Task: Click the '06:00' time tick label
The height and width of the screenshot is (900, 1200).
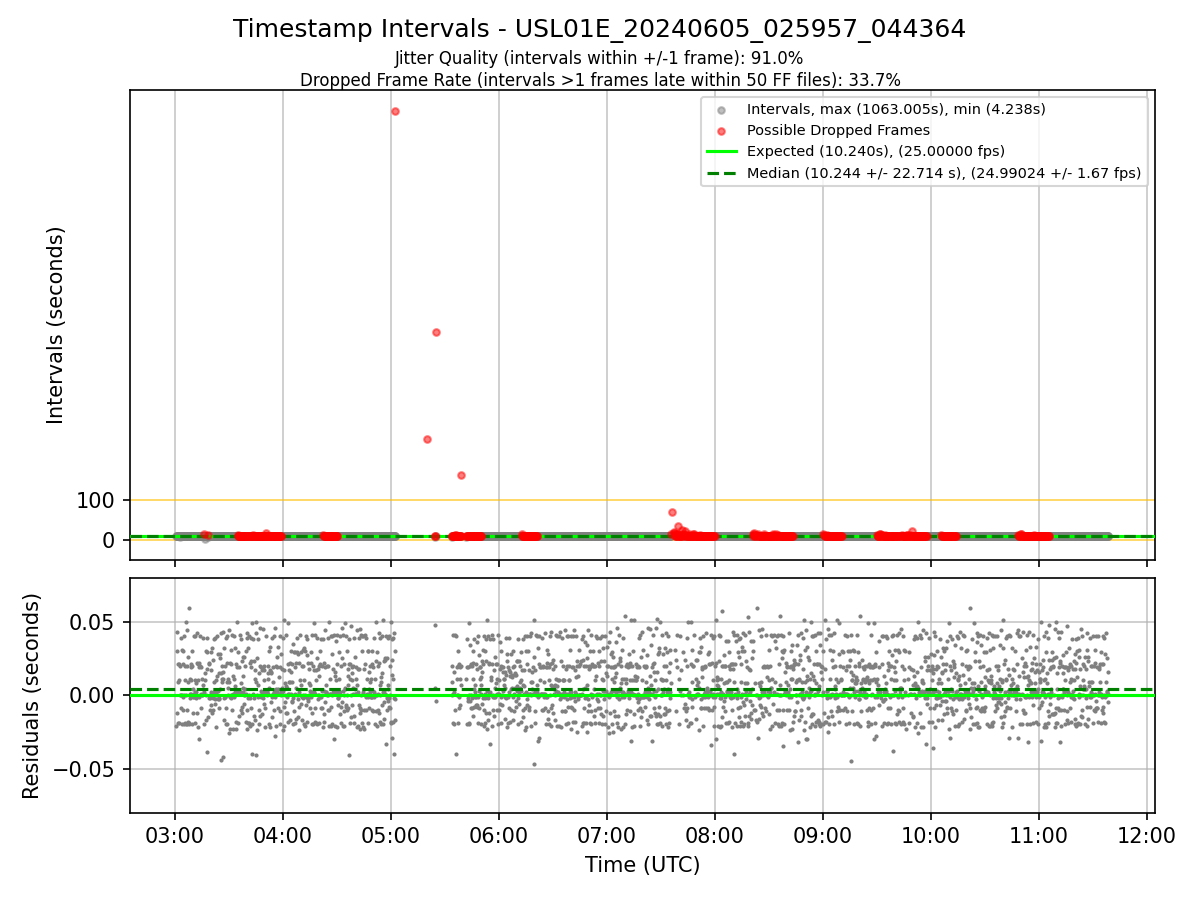Action: (499, 836)
